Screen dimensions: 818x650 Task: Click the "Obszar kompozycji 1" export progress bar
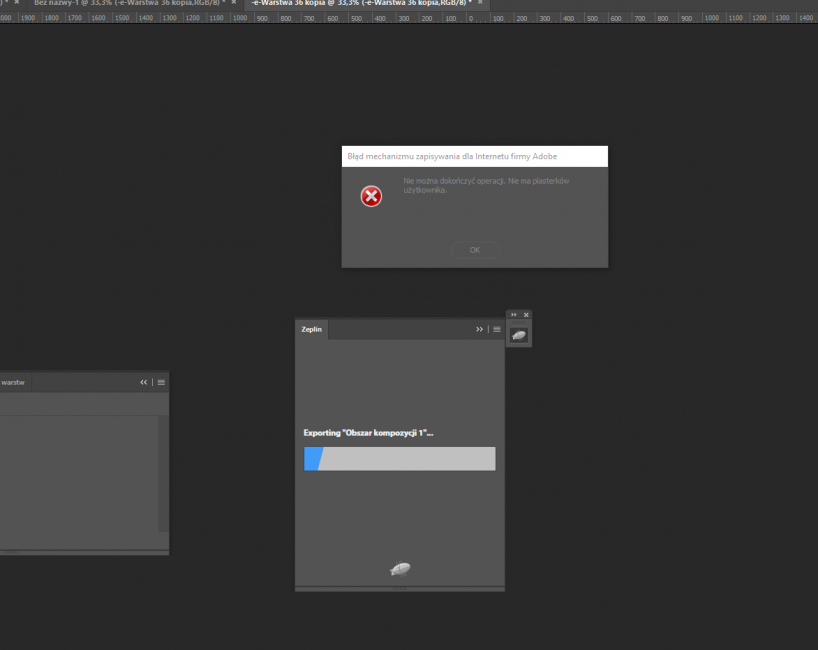pos(399,458)
